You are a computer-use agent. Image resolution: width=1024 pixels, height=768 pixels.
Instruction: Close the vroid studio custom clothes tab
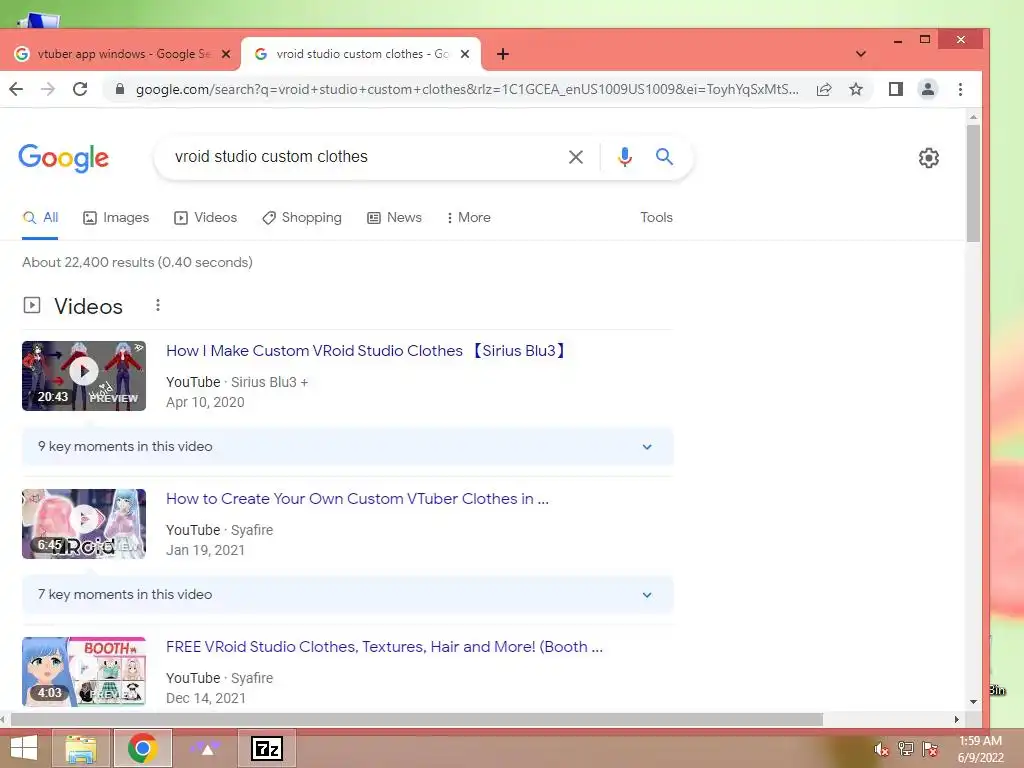[x=465, y=54]
